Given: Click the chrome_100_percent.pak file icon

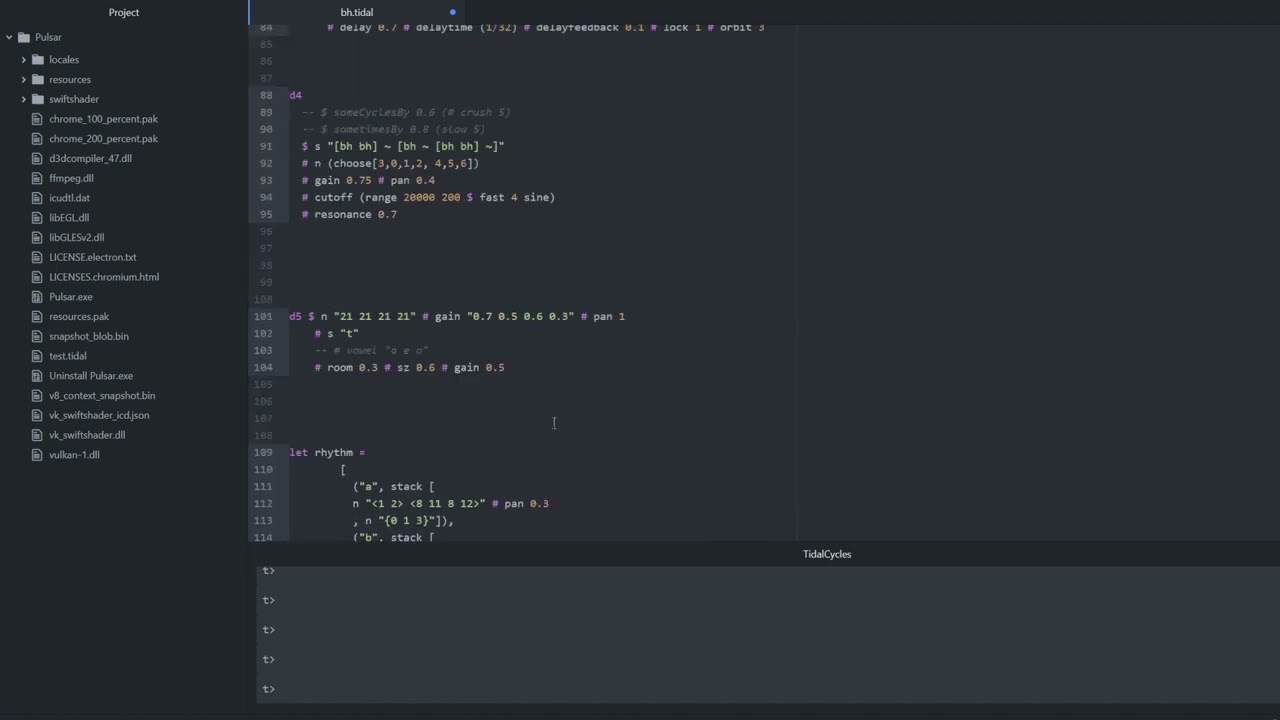Looking at the screenshot, I should click(38, 119).
